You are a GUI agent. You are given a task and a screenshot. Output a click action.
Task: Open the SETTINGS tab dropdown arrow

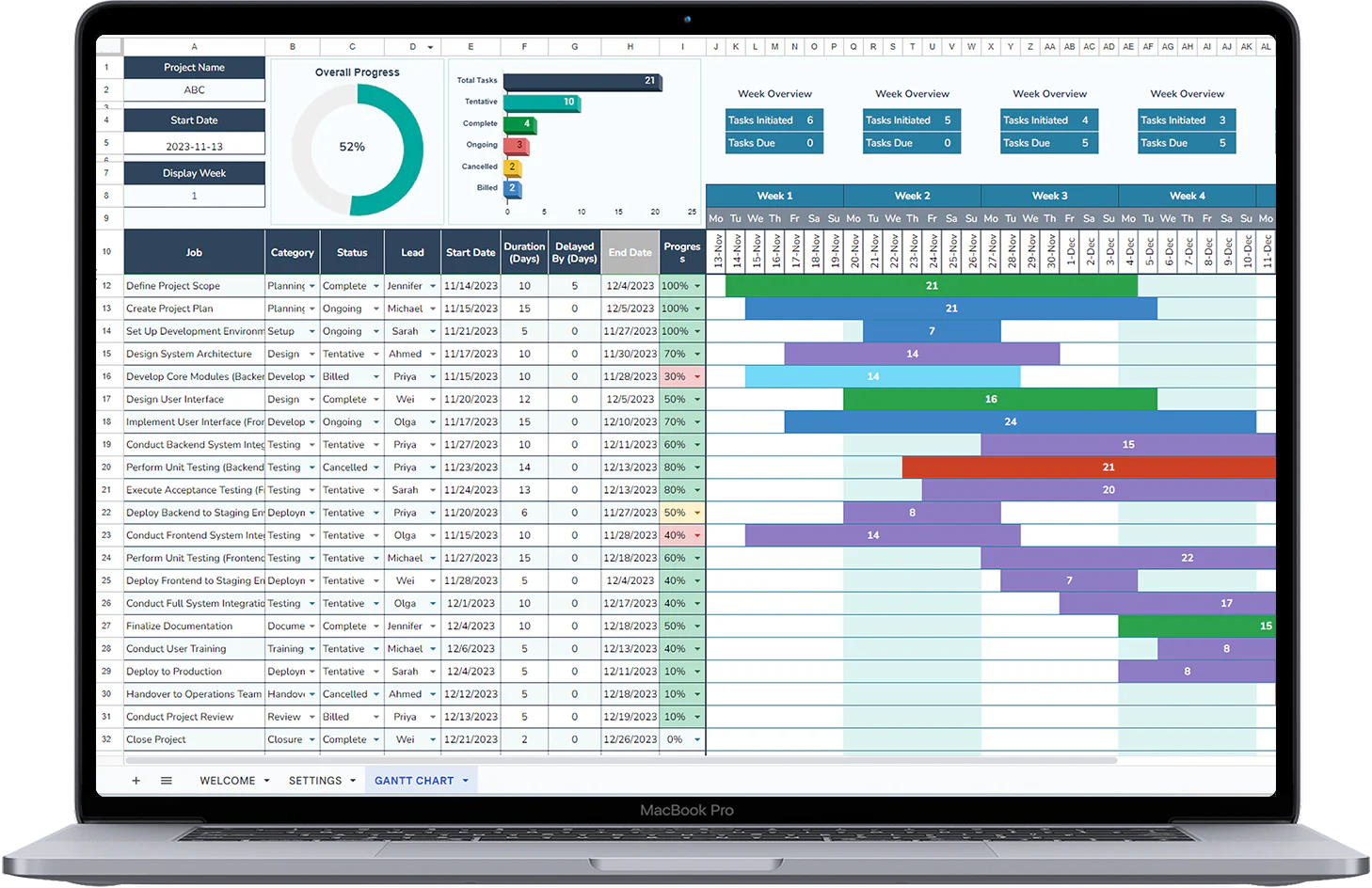[353, 781]
